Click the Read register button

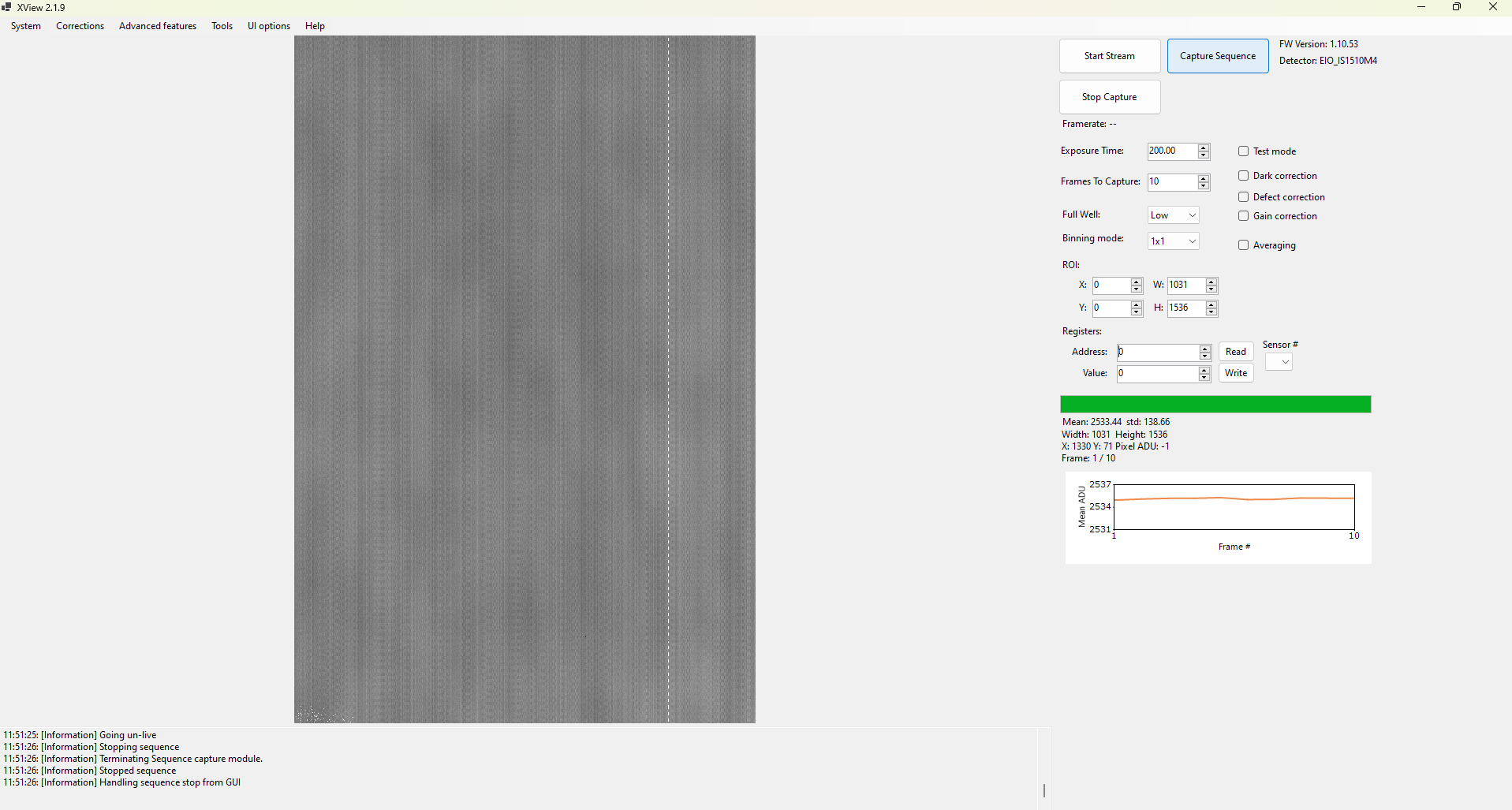pyautogui.click(x=1236, y=352)
